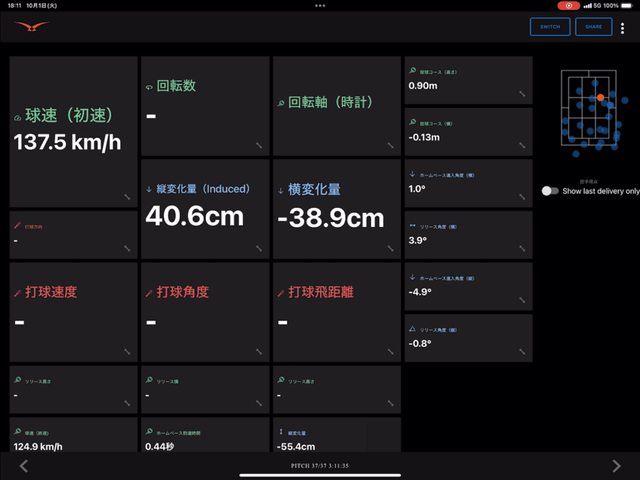Image resolution: width=640 pixels, height=480 pixels.
Task: Tap resize icon on 横変化量 tile
Action: point(391,250)
